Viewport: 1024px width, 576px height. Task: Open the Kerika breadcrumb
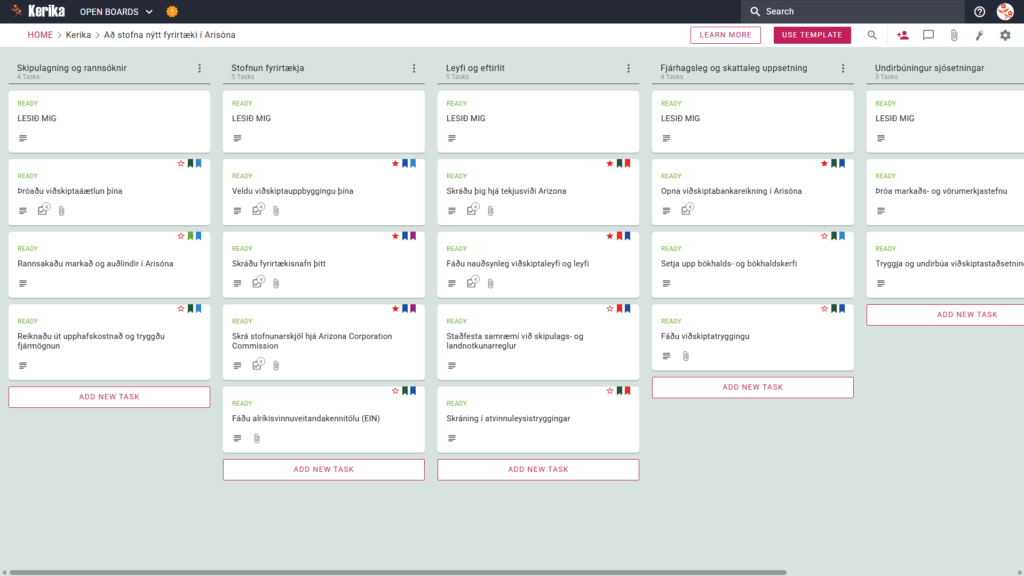78,35
